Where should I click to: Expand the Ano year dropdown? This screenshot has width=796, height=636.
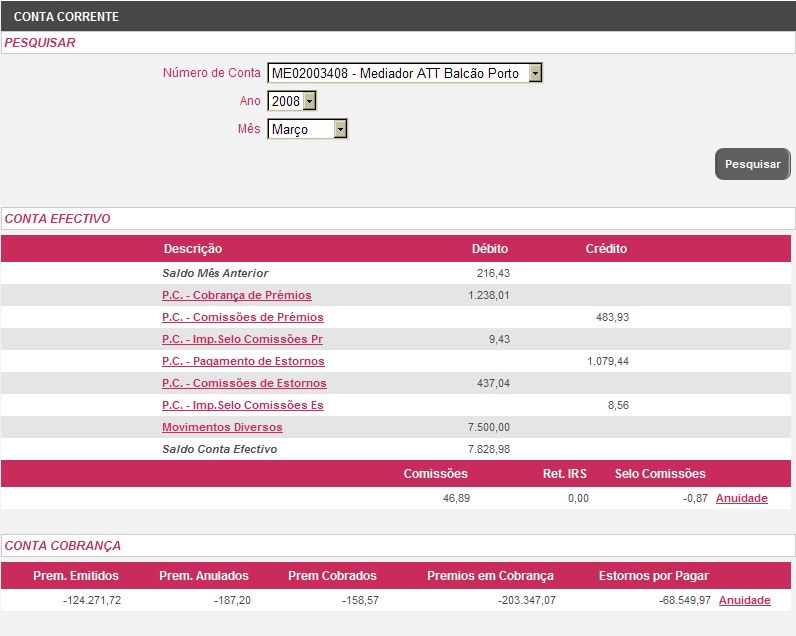(x=309, y=101)
